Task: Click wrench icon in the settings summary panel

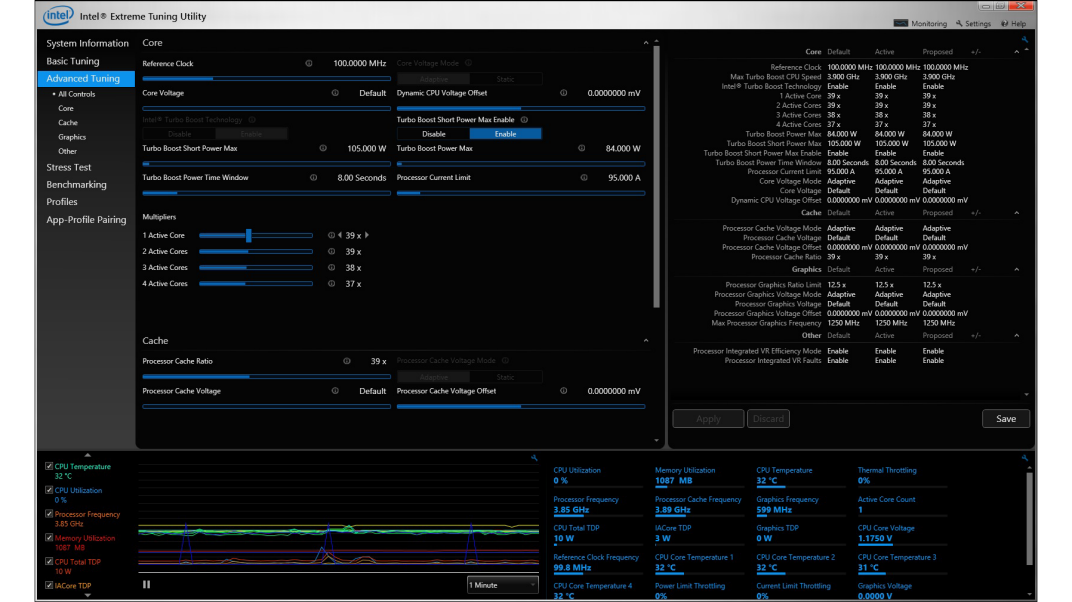Action: click(x=1025, y=40)
